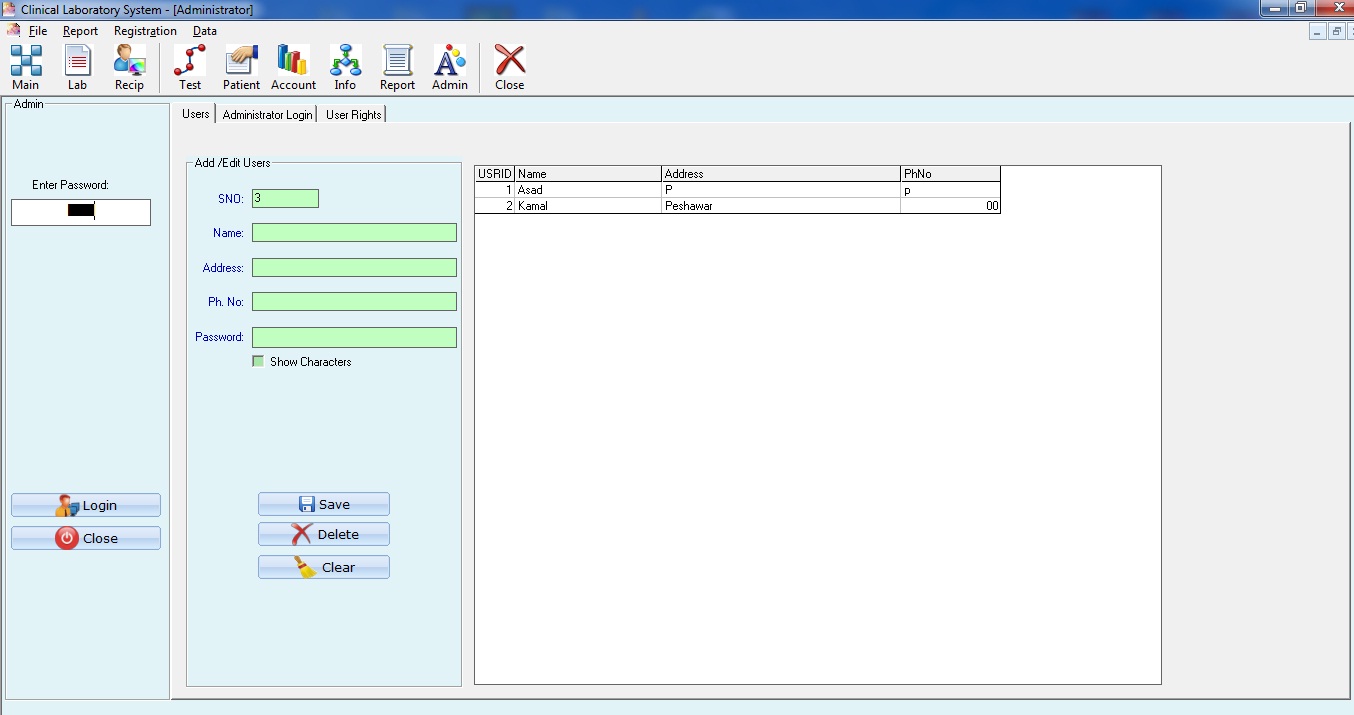The image size is (1354, 715).
Task: Open the Data menu
Action: pyautogui.click(x=205, y=31)
